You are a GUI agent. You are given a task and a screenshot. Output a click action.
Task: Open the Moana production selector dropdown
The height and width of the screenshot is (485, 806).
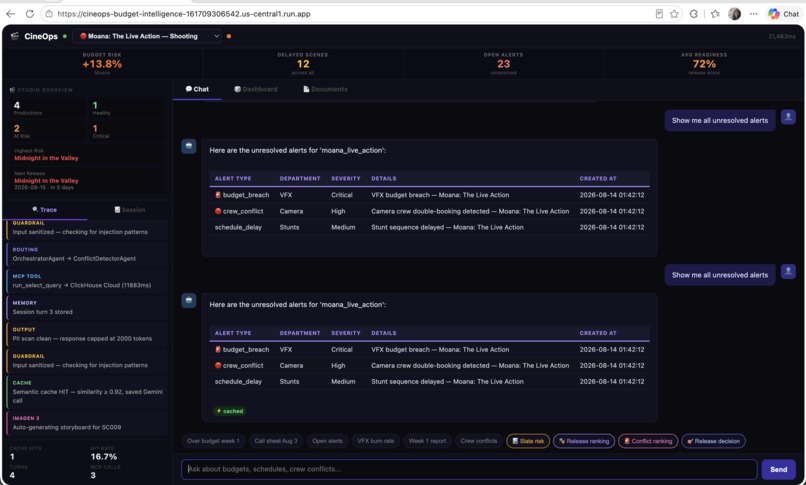tap(147, 36)
